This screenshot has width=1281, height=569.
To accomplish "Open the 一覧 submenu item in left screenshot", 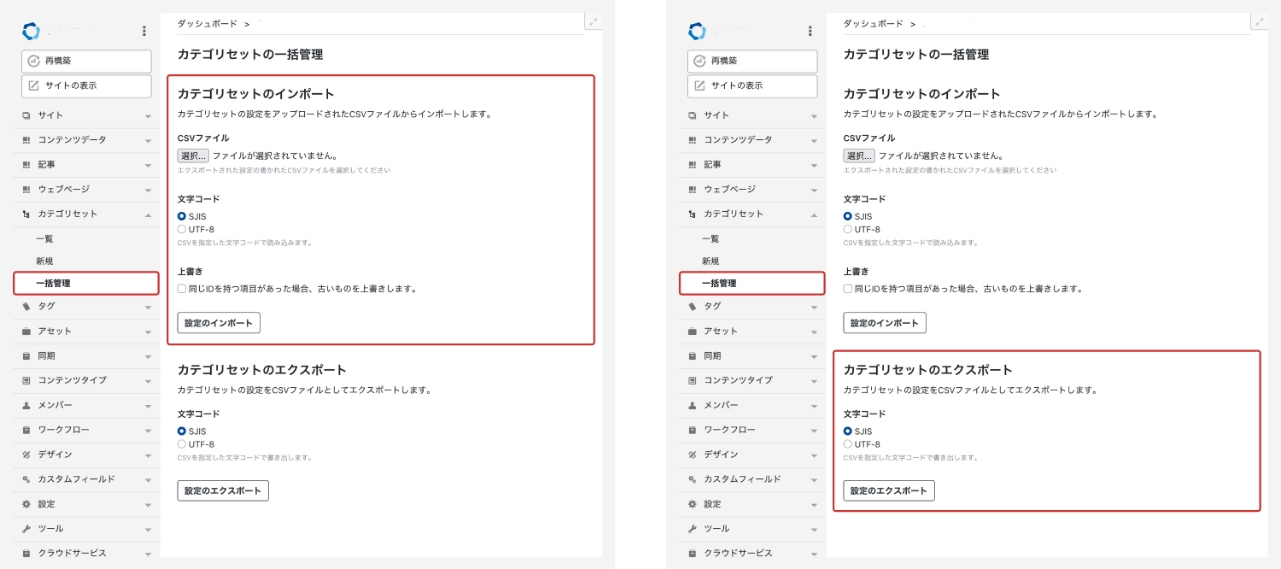I will 45,239.
